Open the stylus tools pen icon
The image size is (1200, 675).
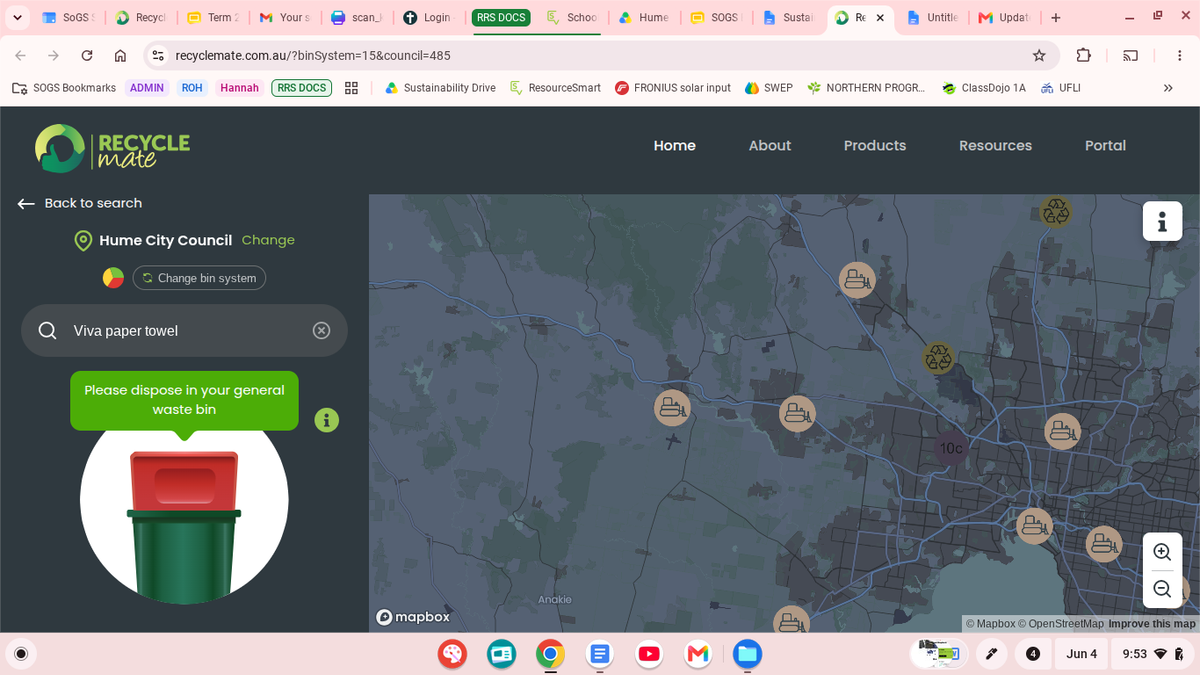point(991,654)
